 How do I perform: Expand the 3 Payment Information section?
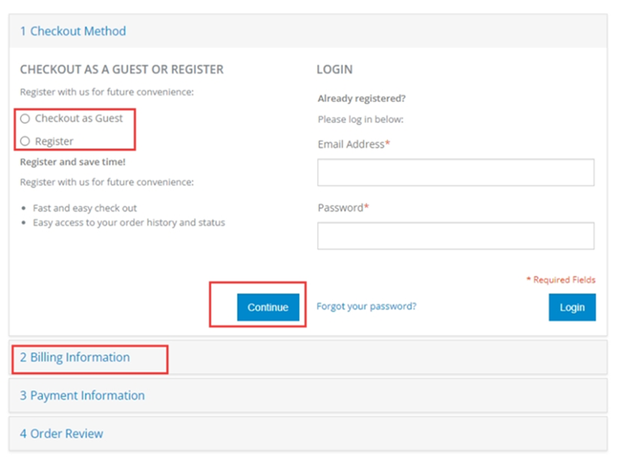[82, 395]
